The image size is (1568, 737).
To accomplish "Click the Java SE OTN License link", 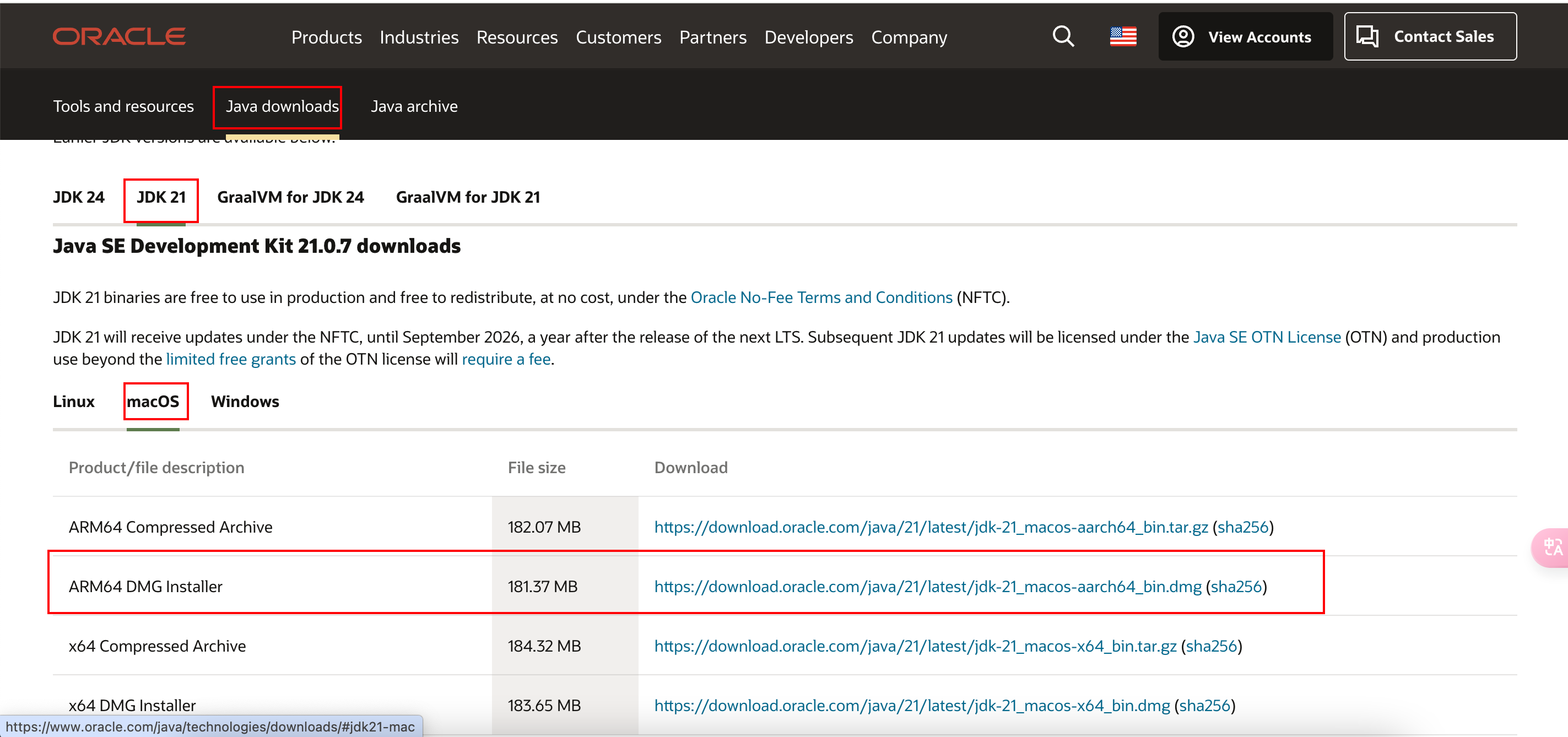I will pos(1266,337).
